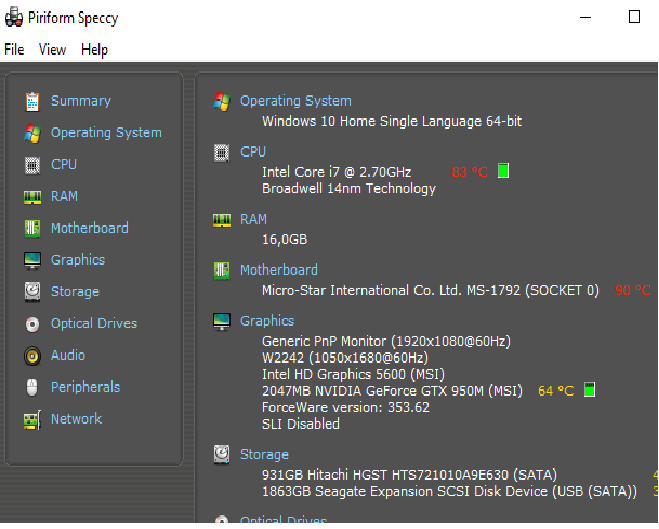Click 'SLI Disabled' line
The height and width of the screenshot is (529, 659).
click(x=301, y=424)
